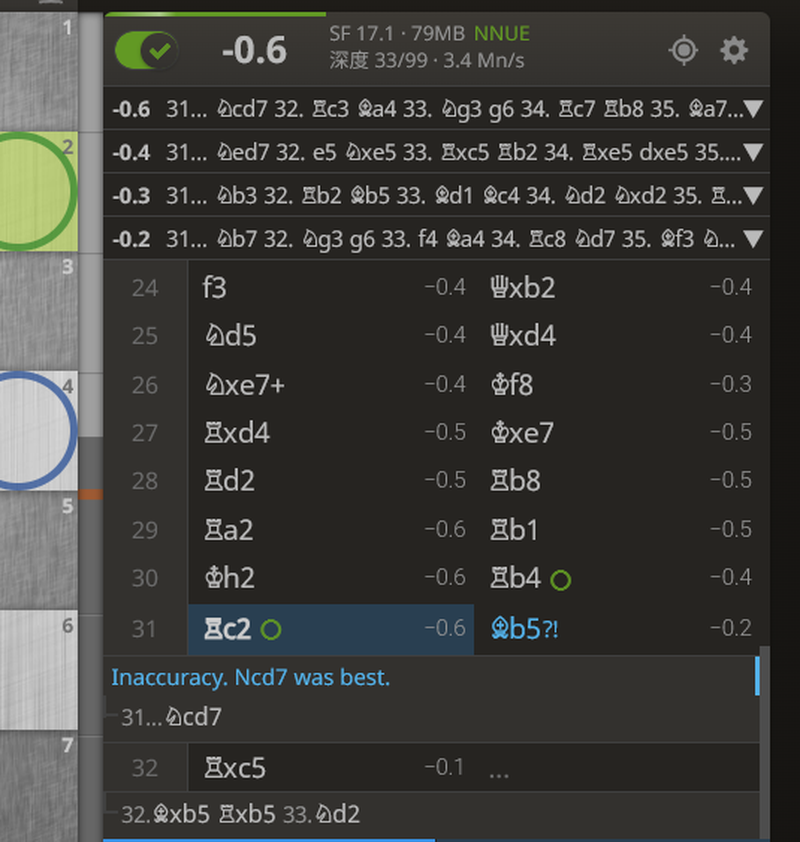Open the variation 32.Bxb5 Rxb5 33.Nd2
800x842 pixels.
click(x=240, y=814)
